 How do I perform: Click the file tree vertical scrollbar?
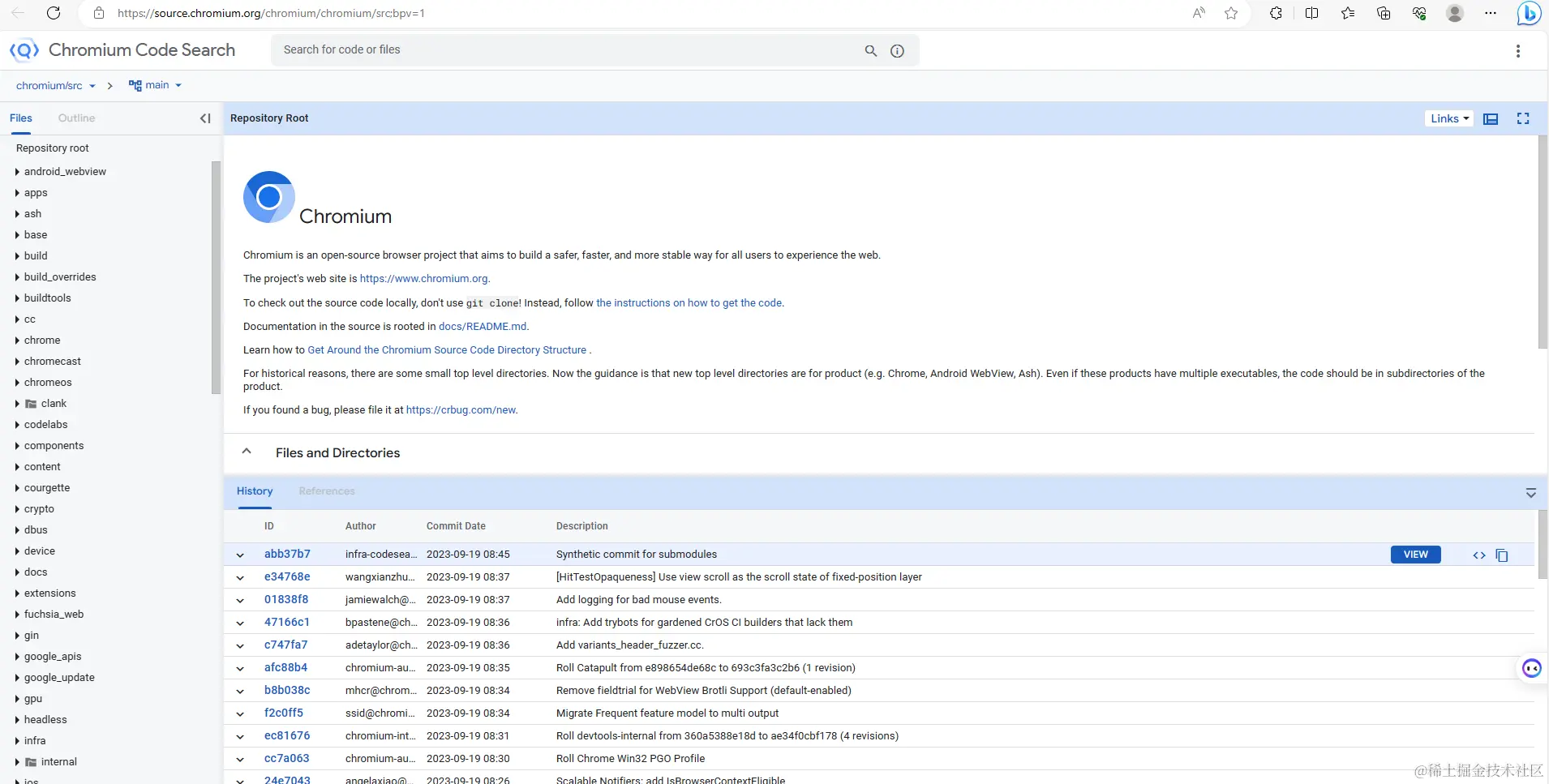216,277
